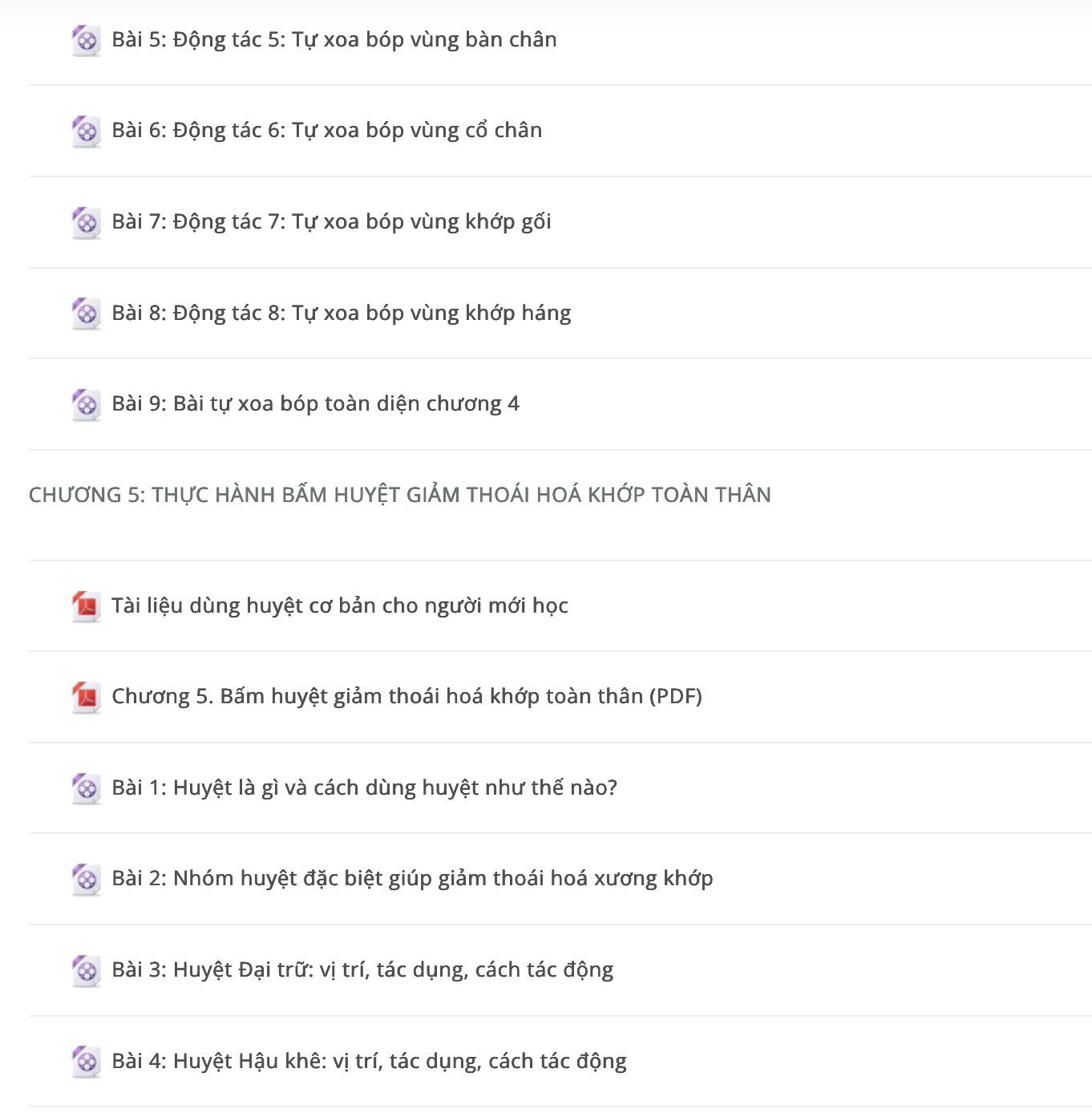The image size is (1092, 1113).
Task: Click the video icon next to Bài 6 cổ chân
Action: 86,131
